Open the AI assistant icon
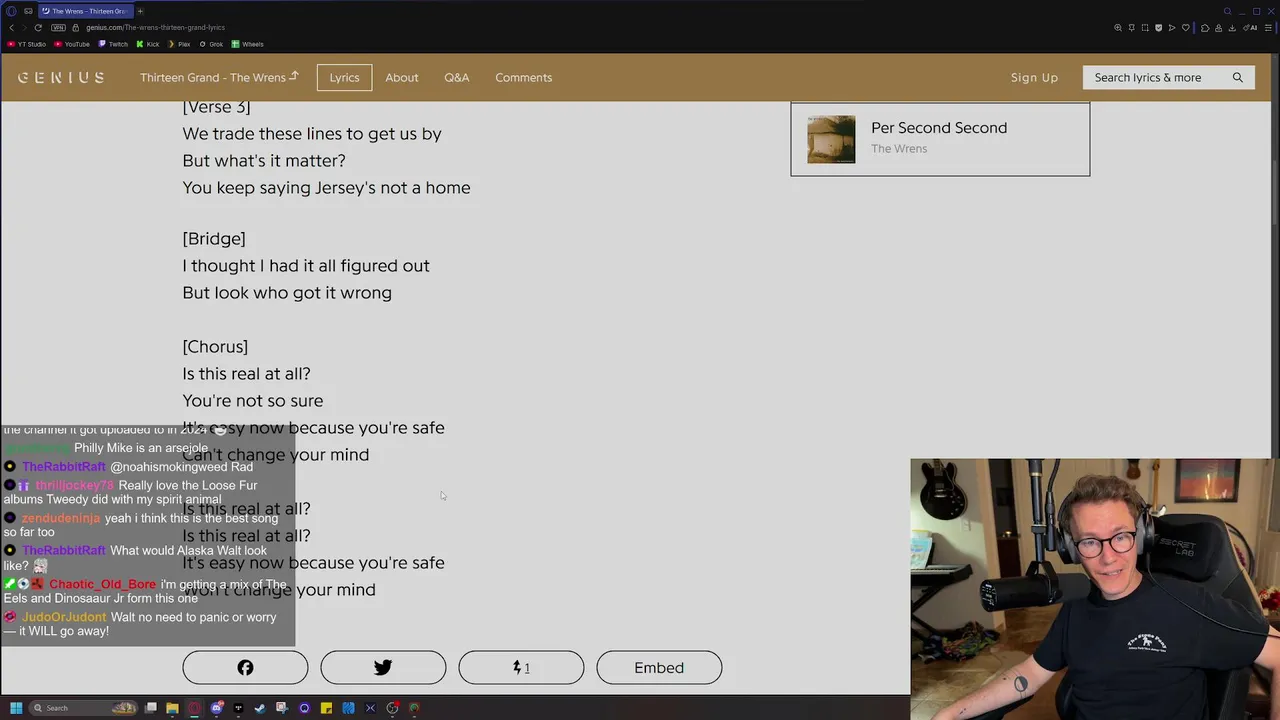Image resolution: width=1280 pixels, height=720 pixels. tap(1250, 27)
